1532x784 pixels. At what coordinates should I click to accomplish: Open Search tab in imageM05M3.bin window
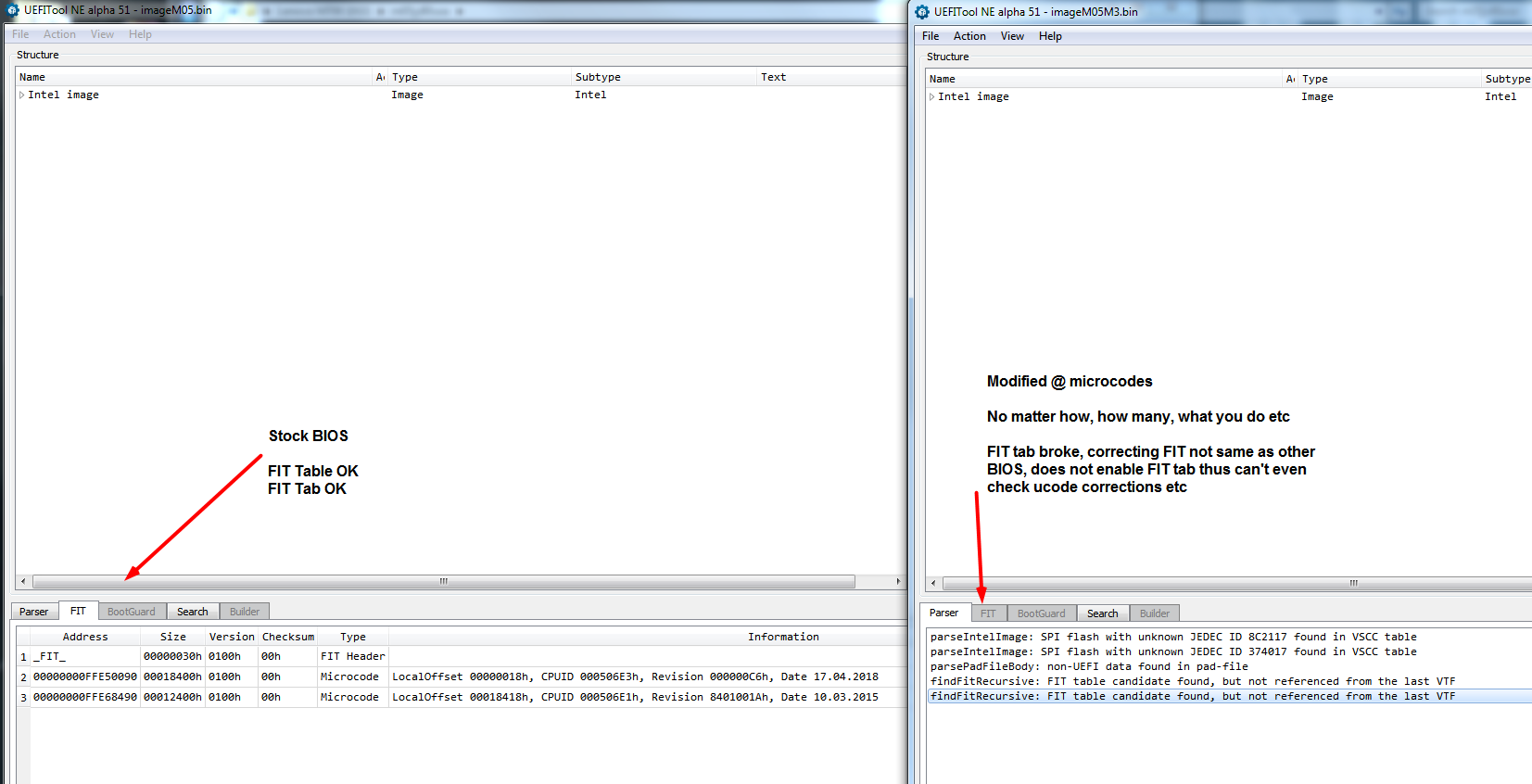(x=1103, y=613)
